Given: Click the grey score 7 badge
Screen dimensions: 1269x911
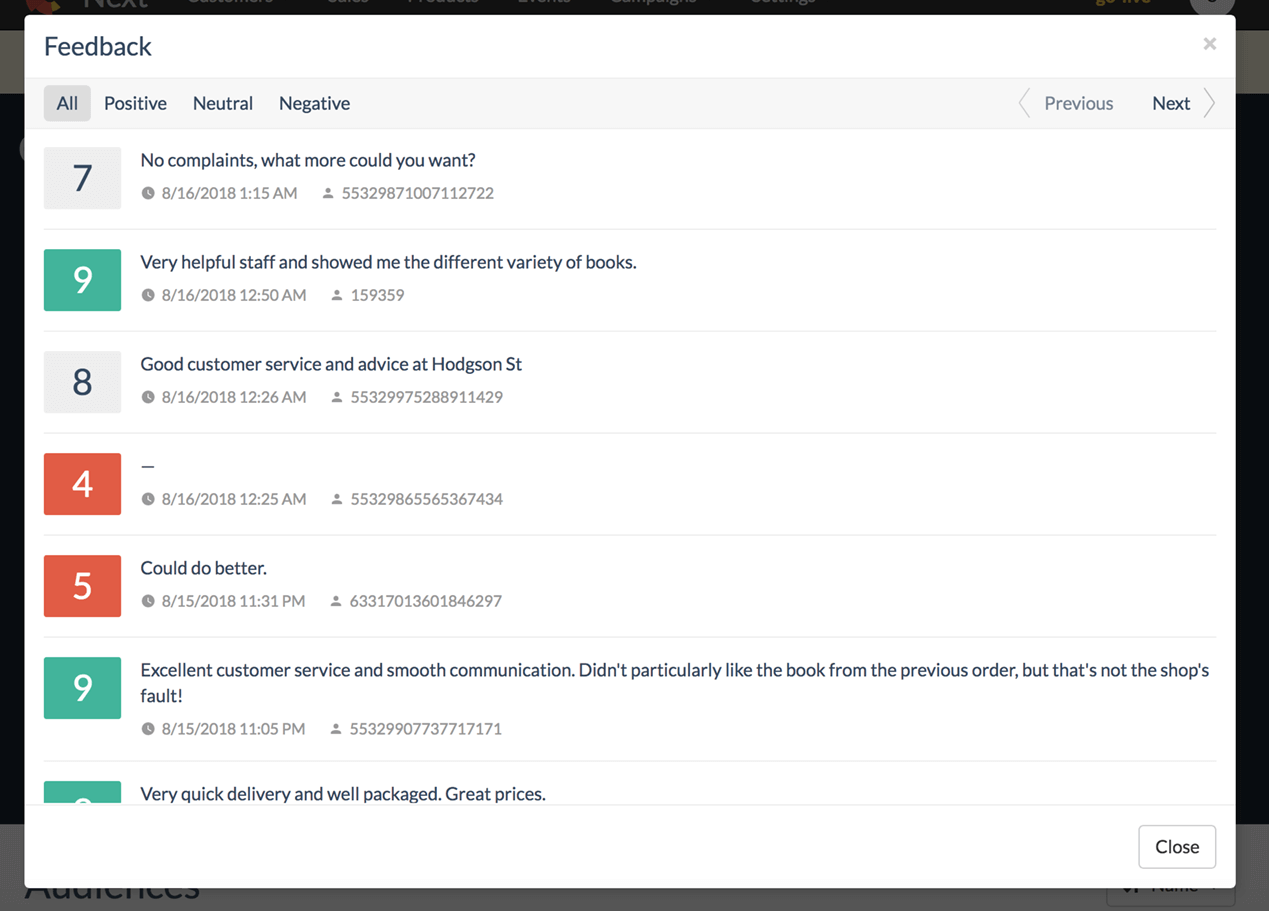Looking at the screenshot, I should pos(82,178).
